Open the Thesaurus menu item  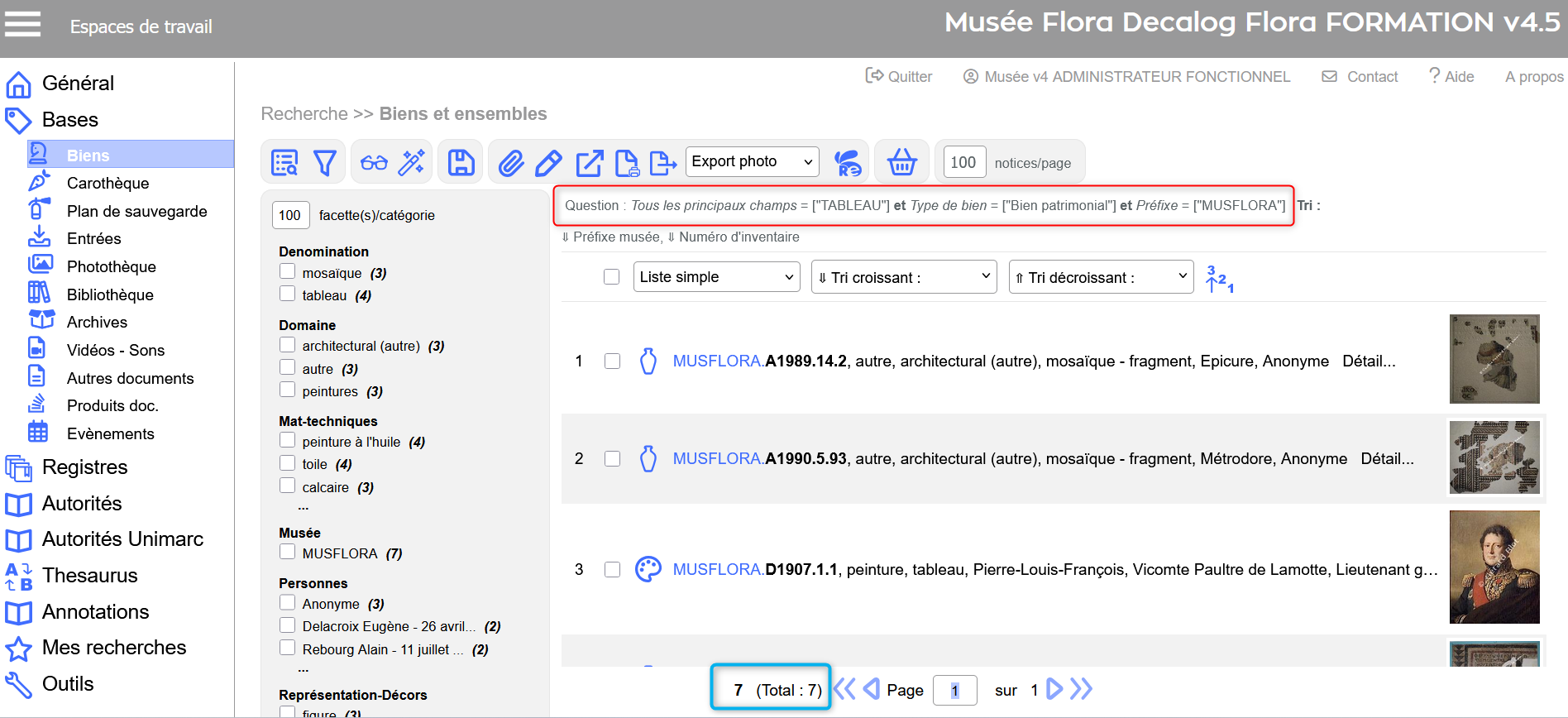(89, 575)
